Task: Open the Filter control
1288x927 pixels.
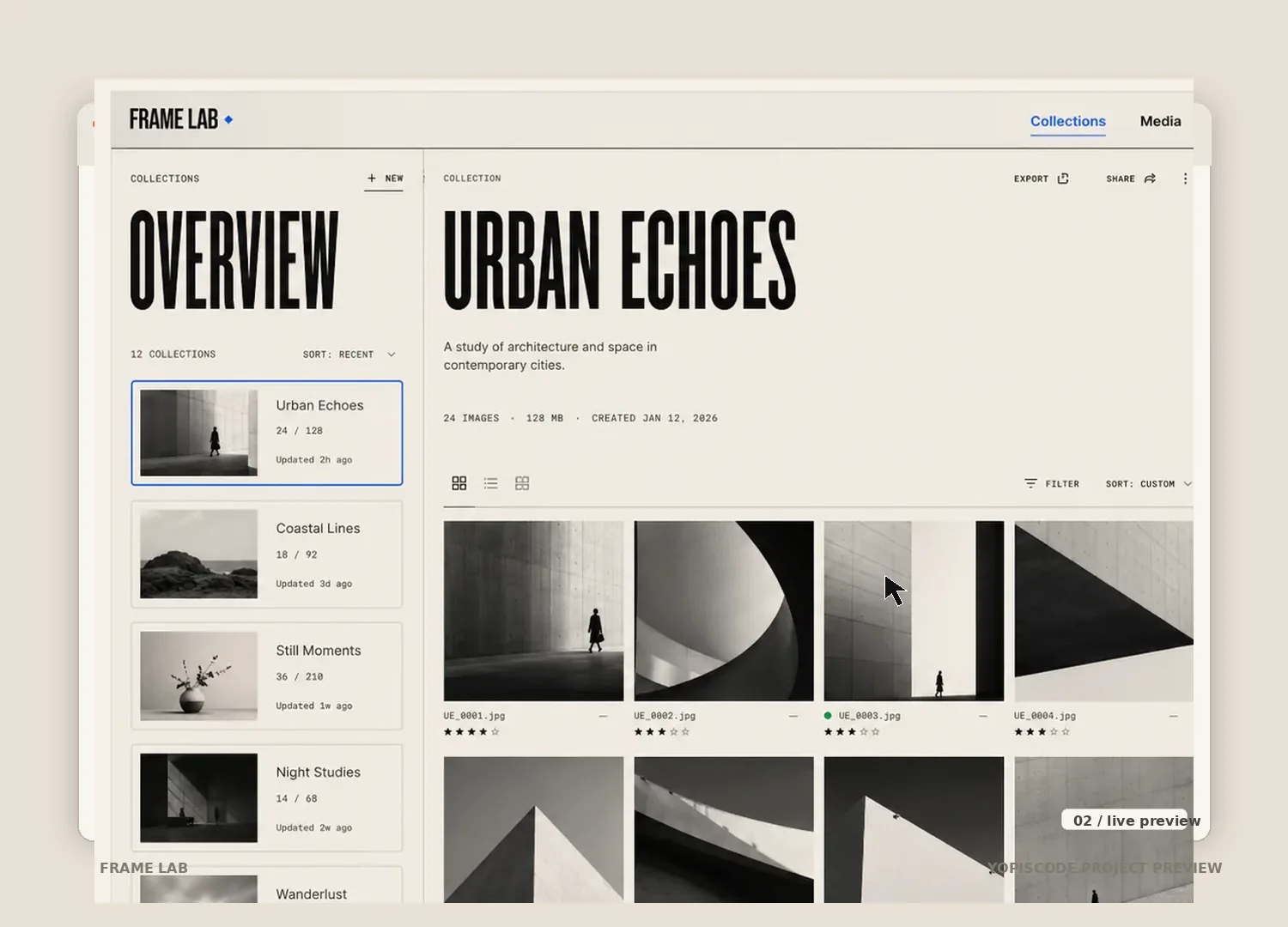Action: (x=1052, y=484)
